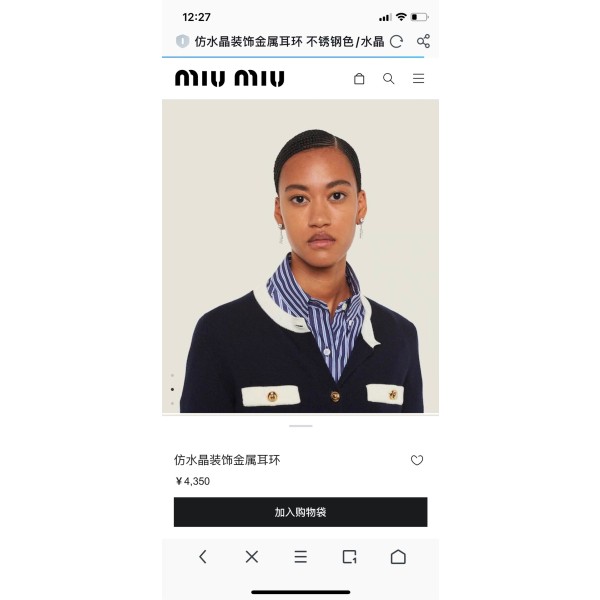The image size is (600, 600).
Task: Stop loading with the X icon
Action: point(252,556)
